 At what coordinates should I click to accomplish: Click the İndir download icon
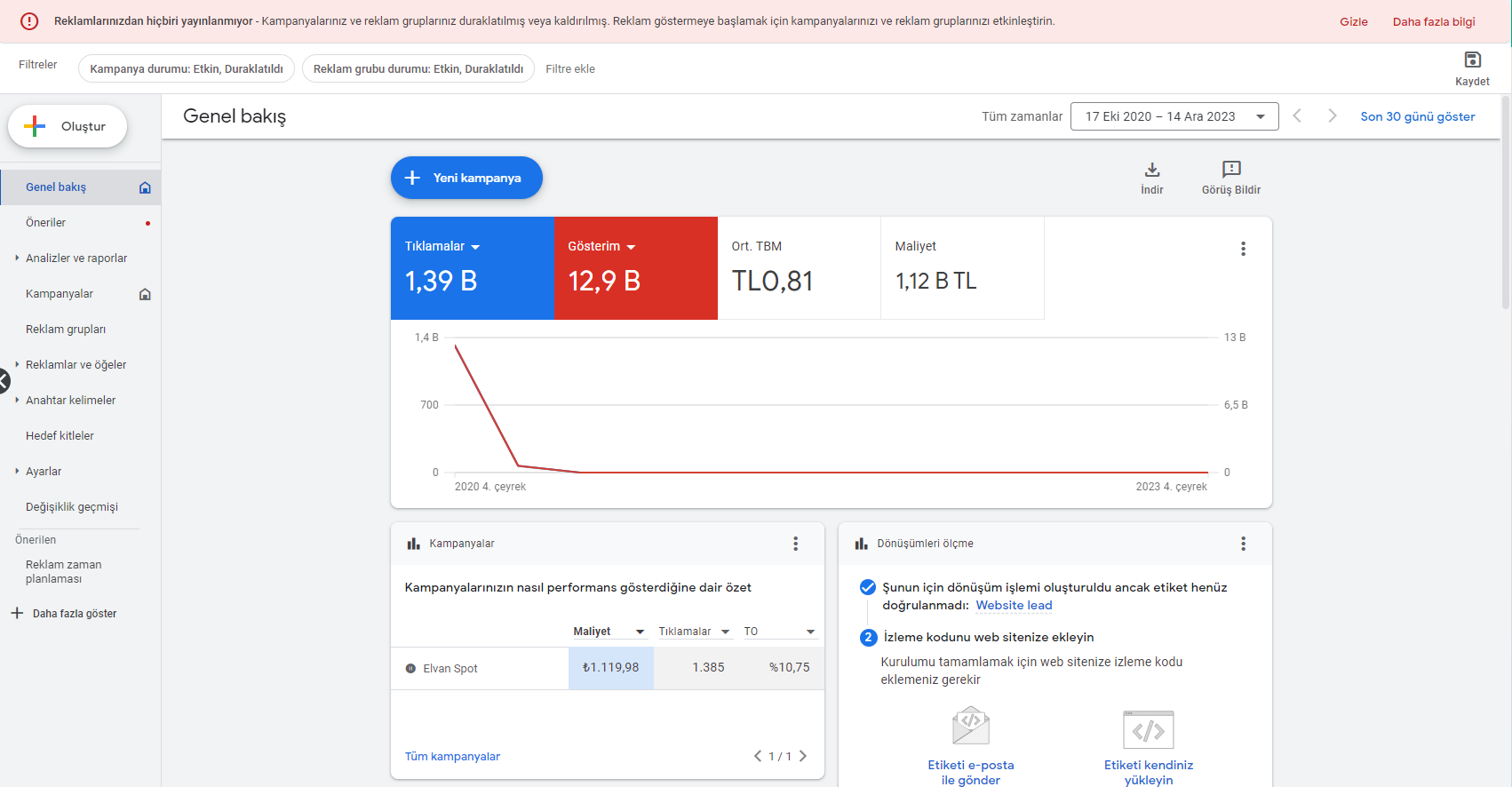[x=1152, y=170]
